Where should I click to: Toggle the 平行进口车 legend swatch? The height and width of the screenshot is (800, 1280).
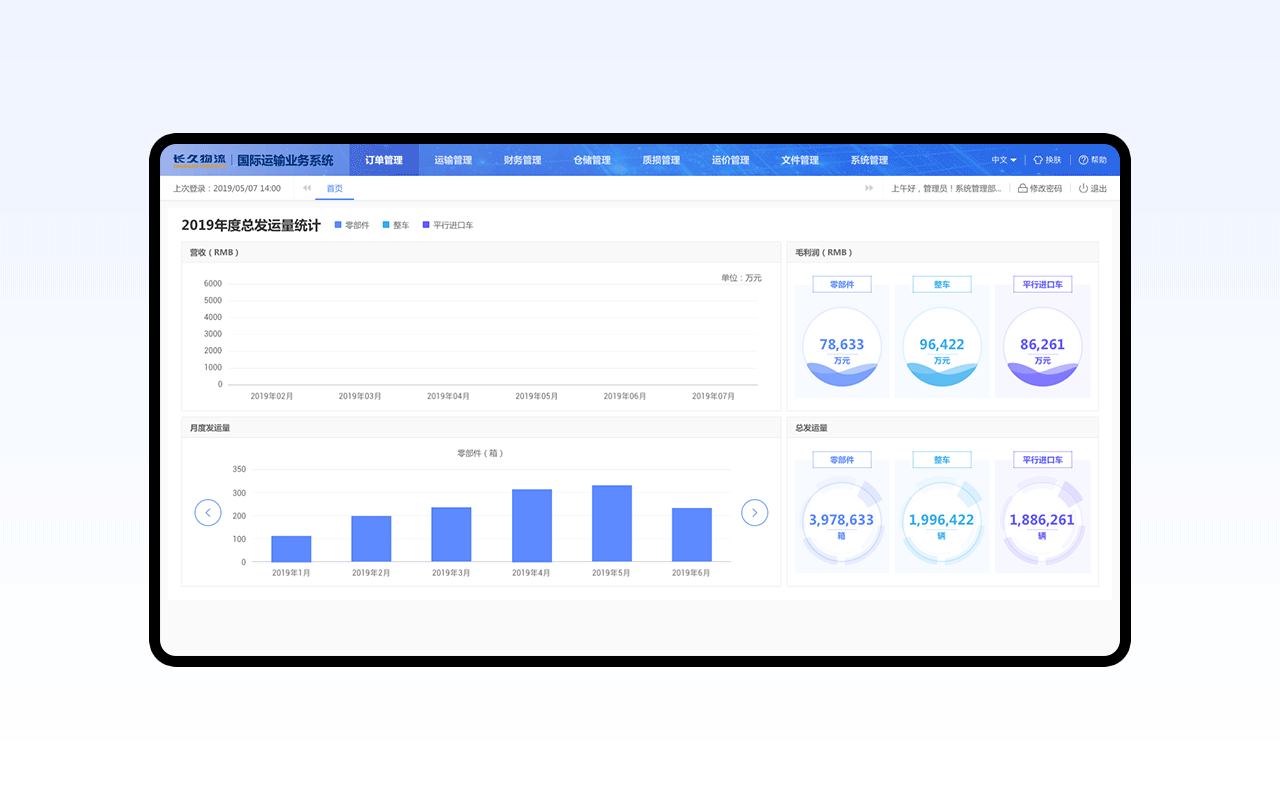pyautogui.click(x=426, y=225)
